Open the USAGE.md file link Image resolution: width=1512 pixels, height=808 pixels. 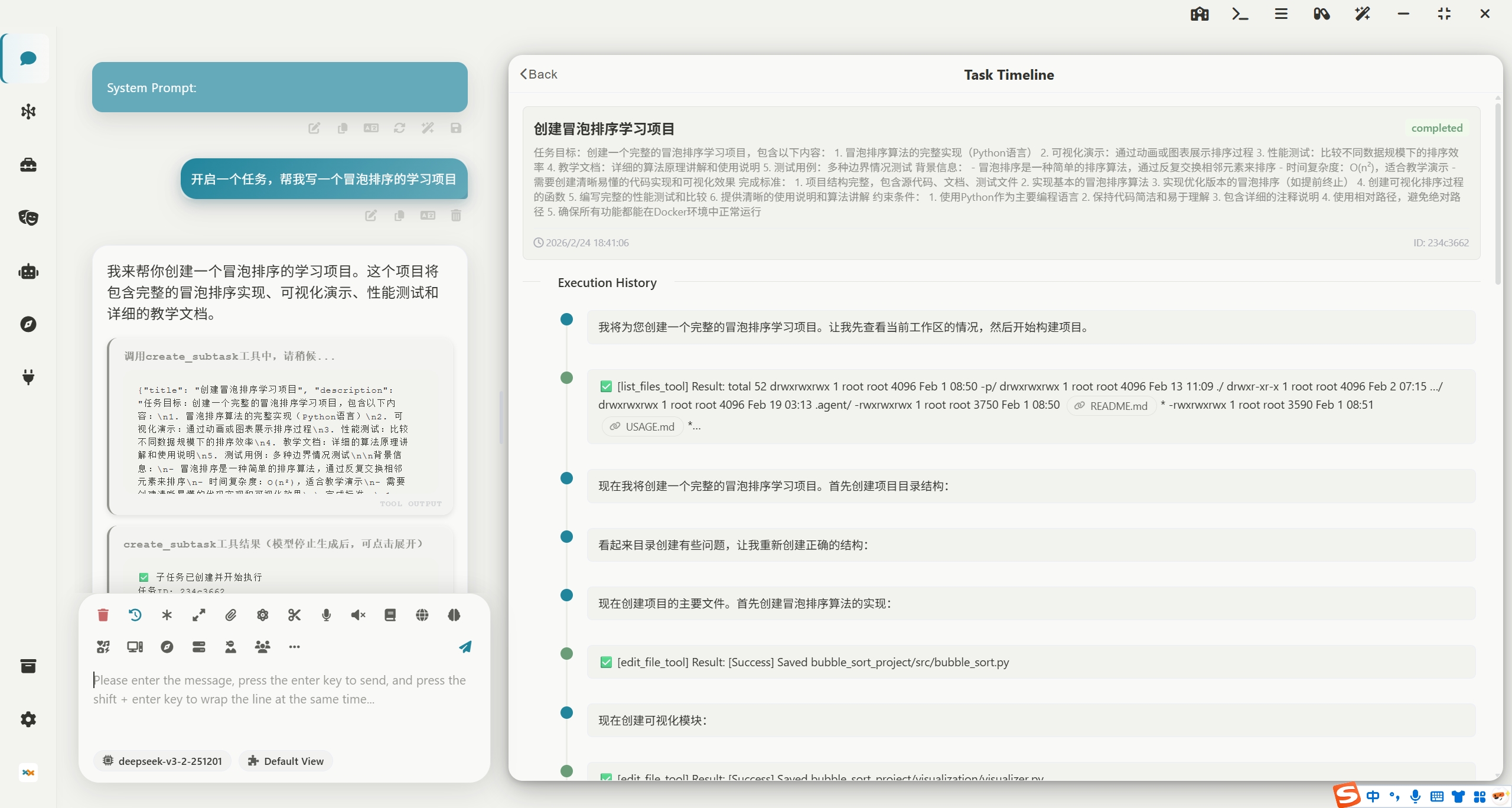point(641,426)
